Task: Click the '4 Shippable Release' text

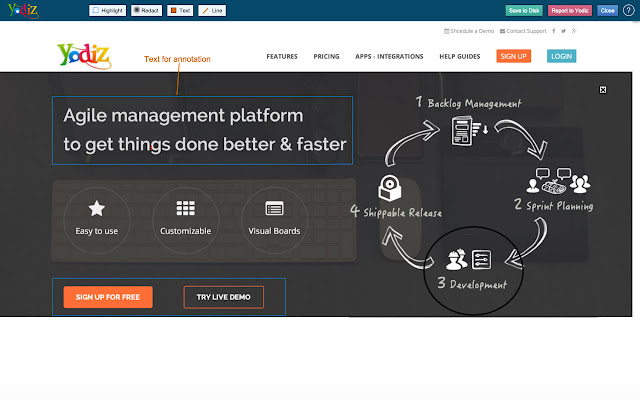Action: click(396, 212)
